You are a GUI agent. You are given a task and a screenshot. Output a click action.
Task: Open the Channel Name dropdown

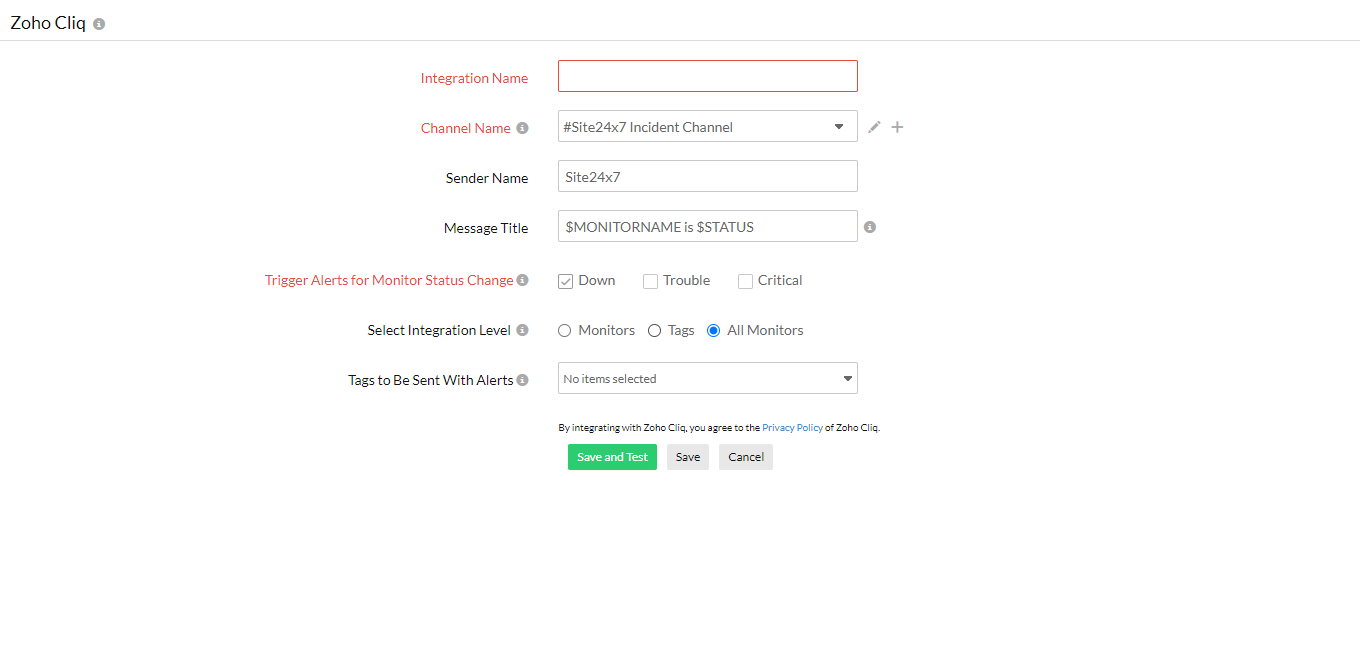coord(707,127)
